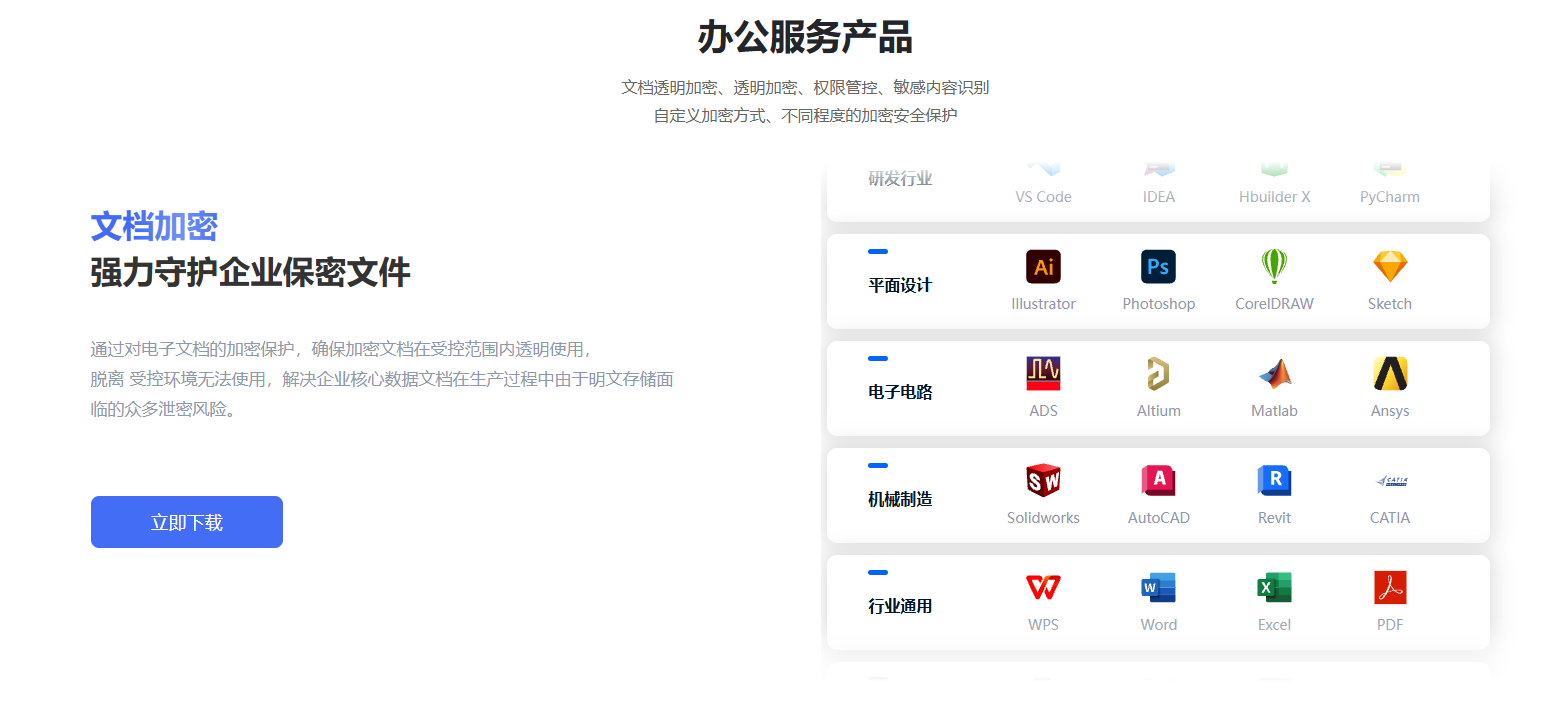
Task: Click the 立即下载 download button
Action: tap(187, 522)
